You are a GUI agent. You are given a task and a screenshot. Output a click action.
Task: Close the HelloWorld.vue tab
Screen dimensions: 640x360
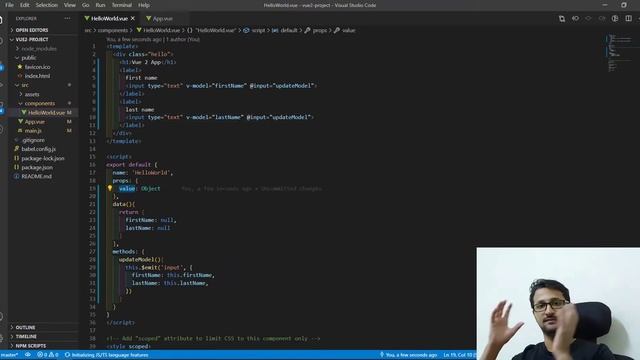point(133,19)
